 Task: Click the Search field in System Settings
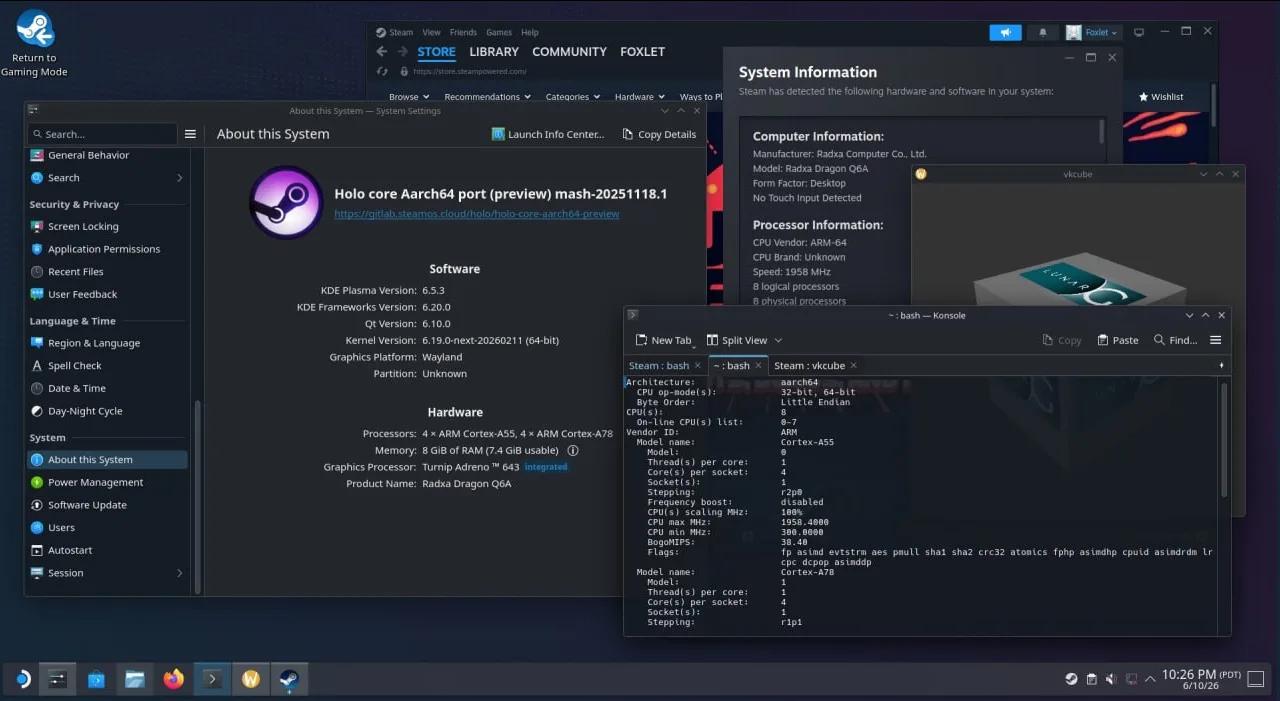102,134
